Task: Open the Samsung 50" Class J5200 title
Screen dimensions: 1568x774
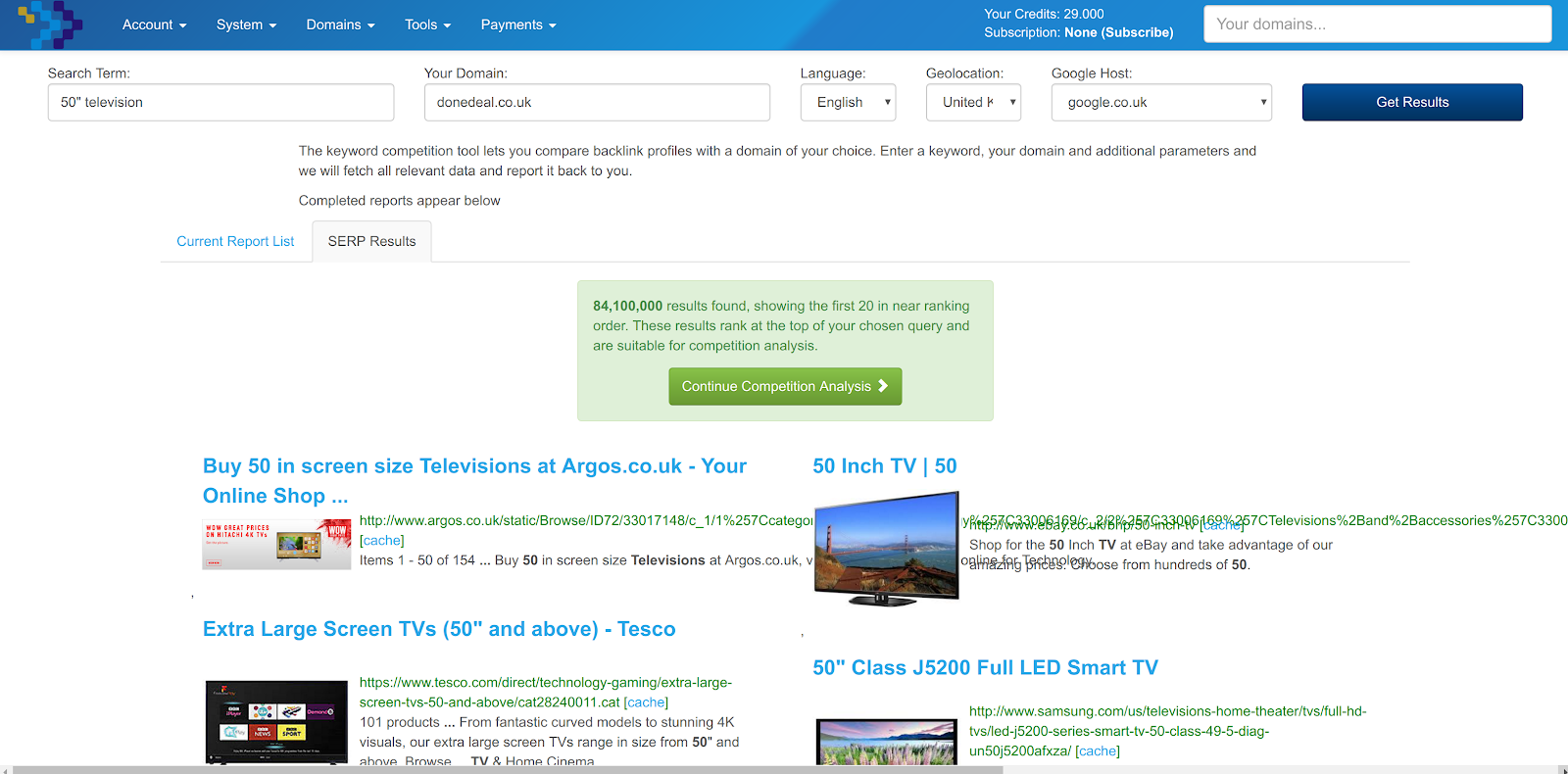Action: [x=985, y=667]
